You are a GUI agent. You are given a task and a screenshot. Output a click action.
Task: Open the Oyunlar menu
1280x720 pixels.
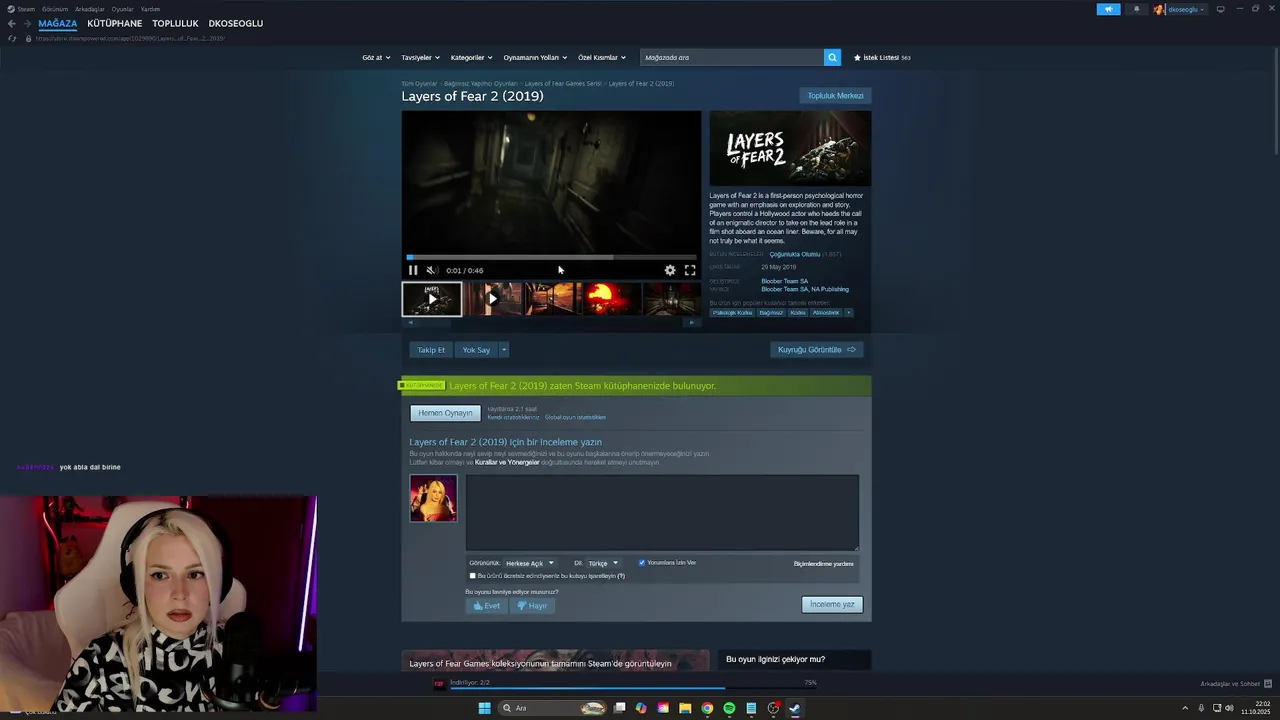(x=122, y=9)
